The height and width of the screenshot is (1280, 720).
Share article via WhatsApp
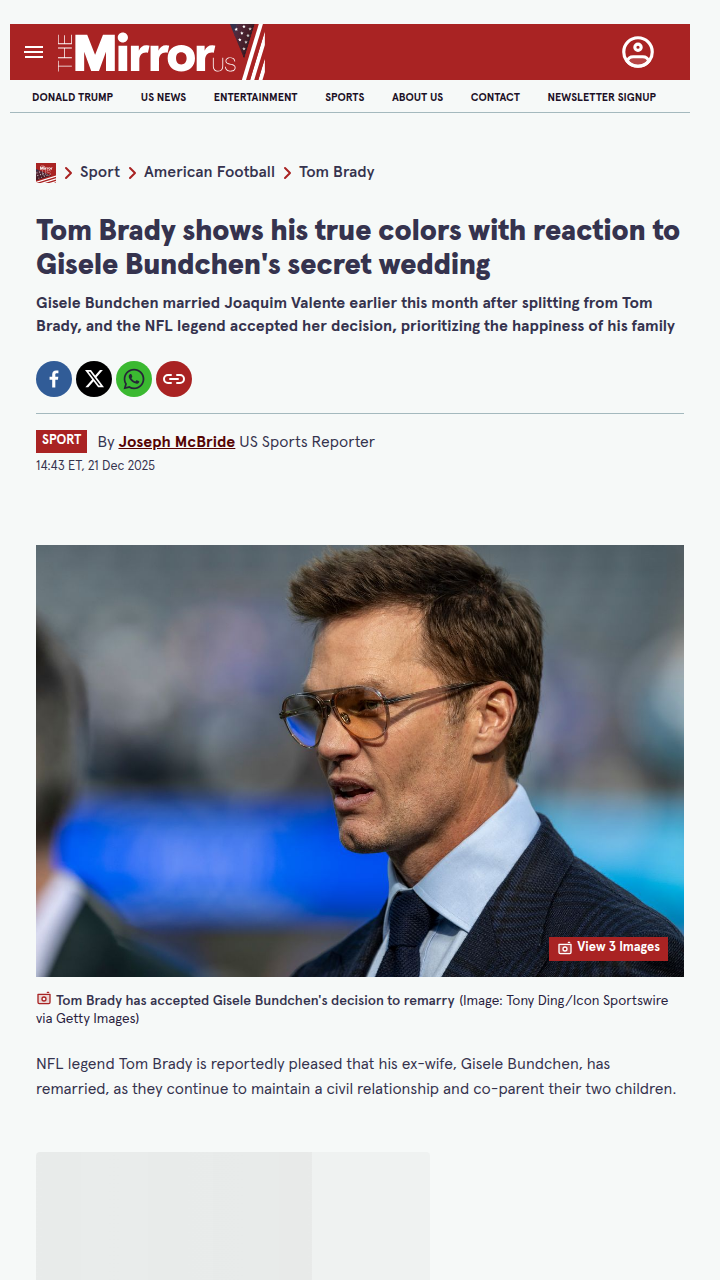point(134,379)
